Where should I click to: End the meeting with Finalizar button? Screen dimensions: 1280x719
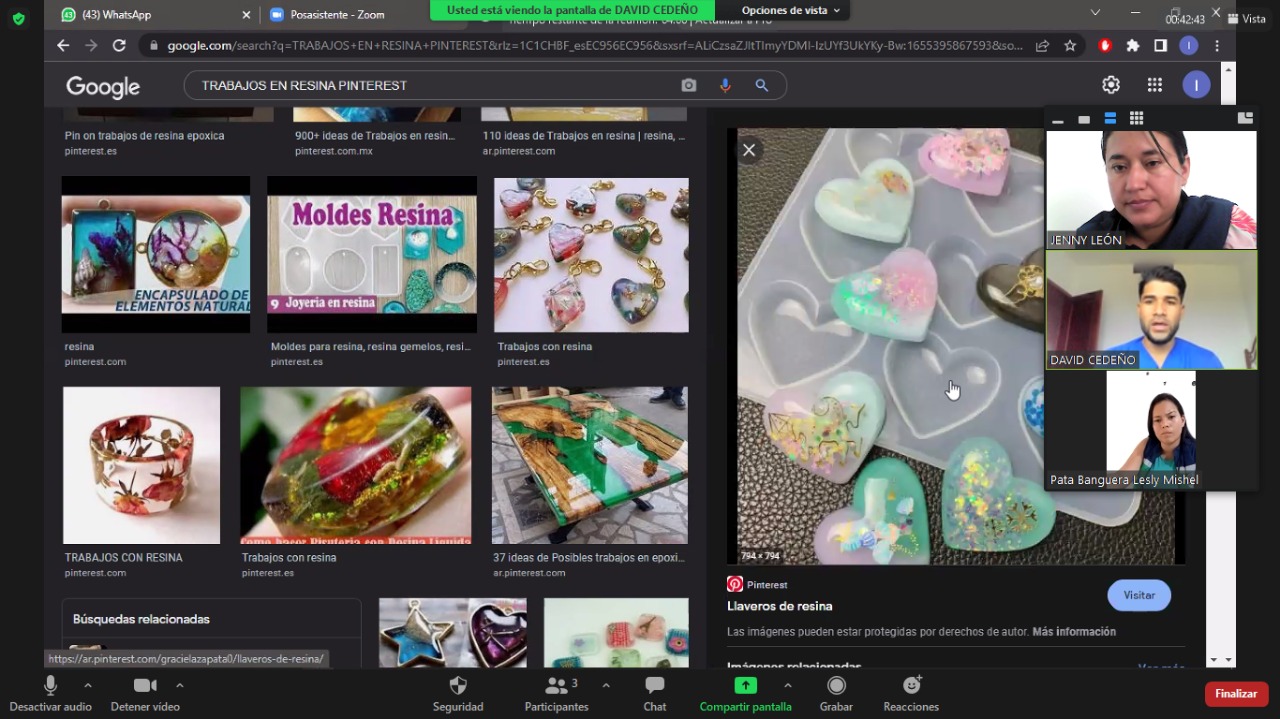point(1236,694)
